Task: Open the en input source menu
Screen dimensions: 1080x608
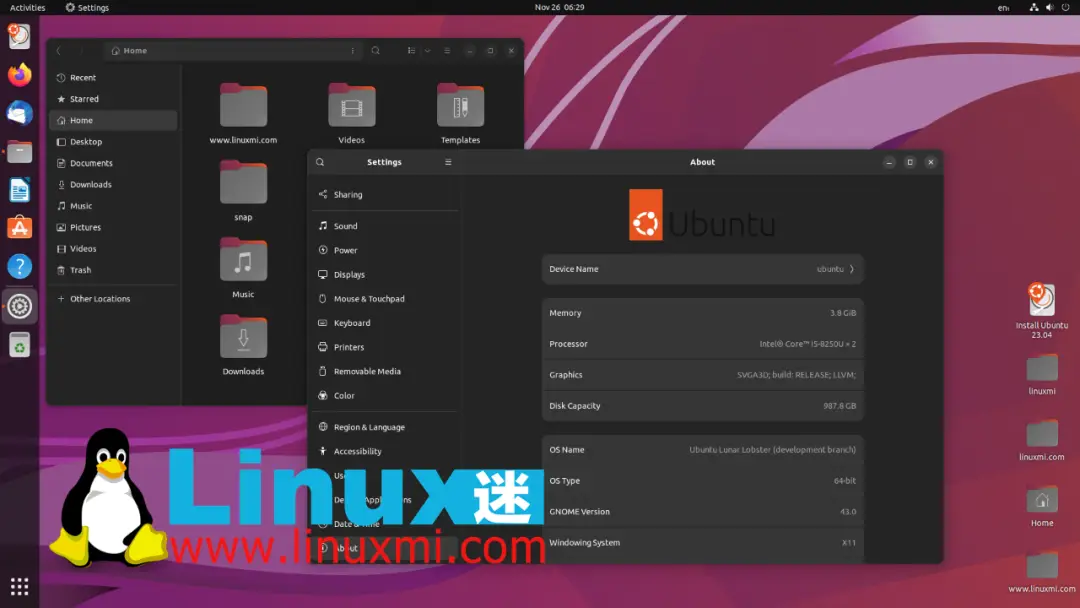Action: tap(1004, 8)
